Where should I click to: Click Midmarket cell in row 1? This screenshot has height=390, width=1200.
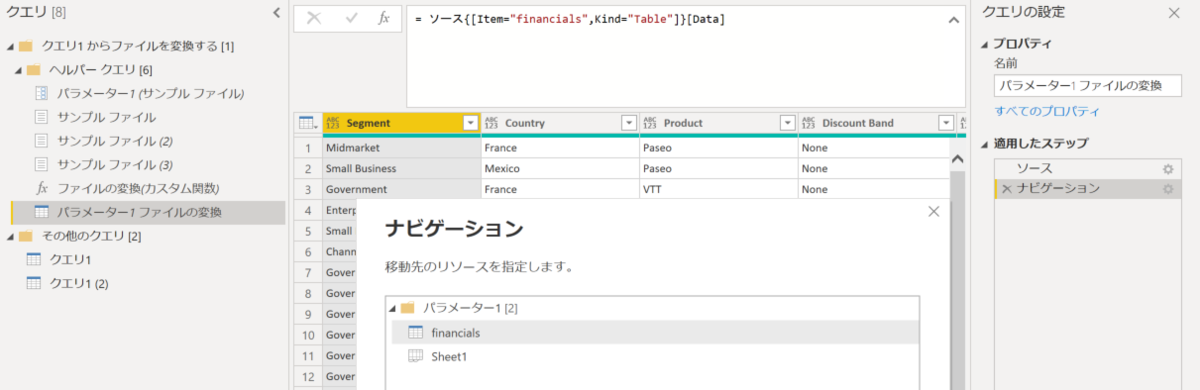[402, 147]
